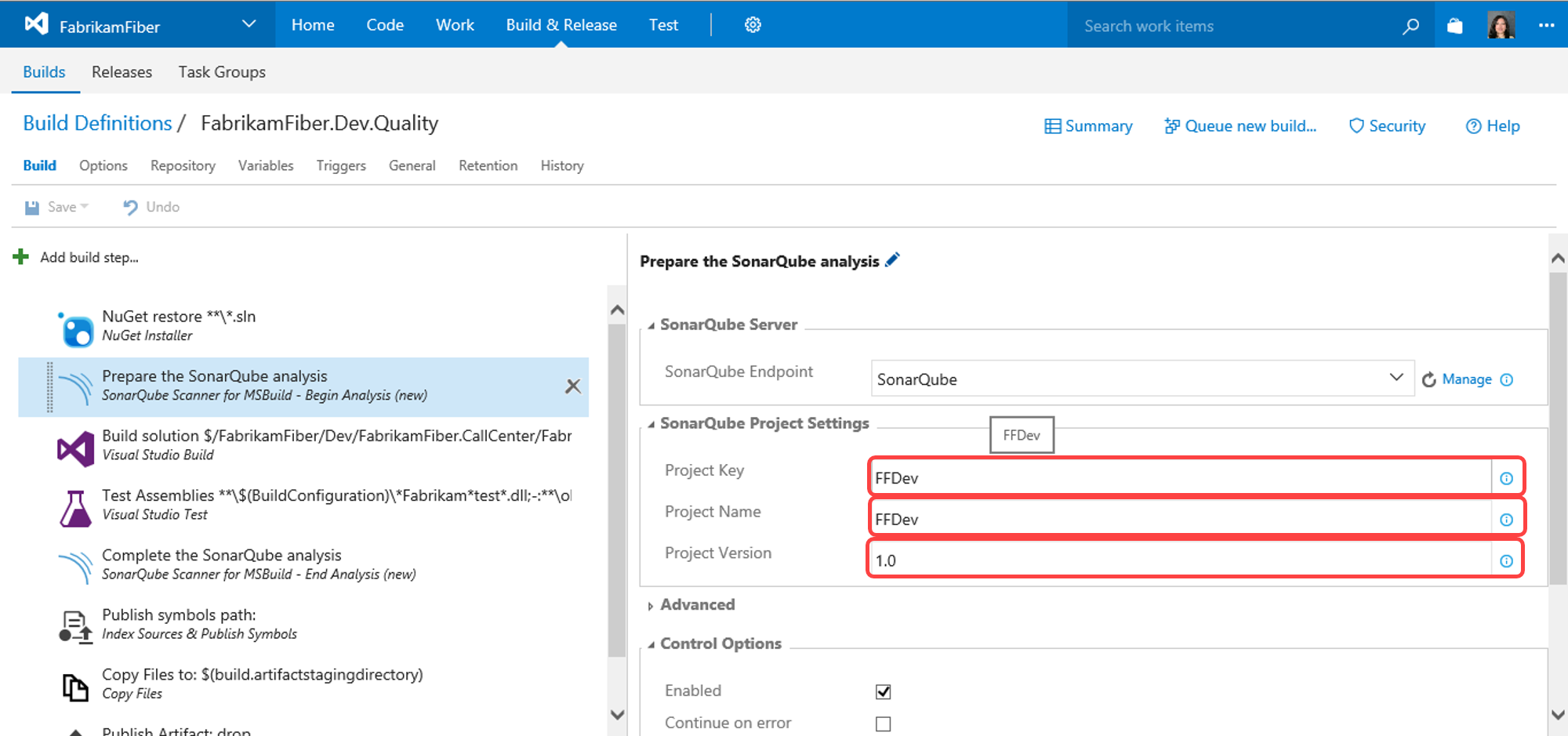Expand the Advanced section
1568x736 pixels.
[651, 605]
